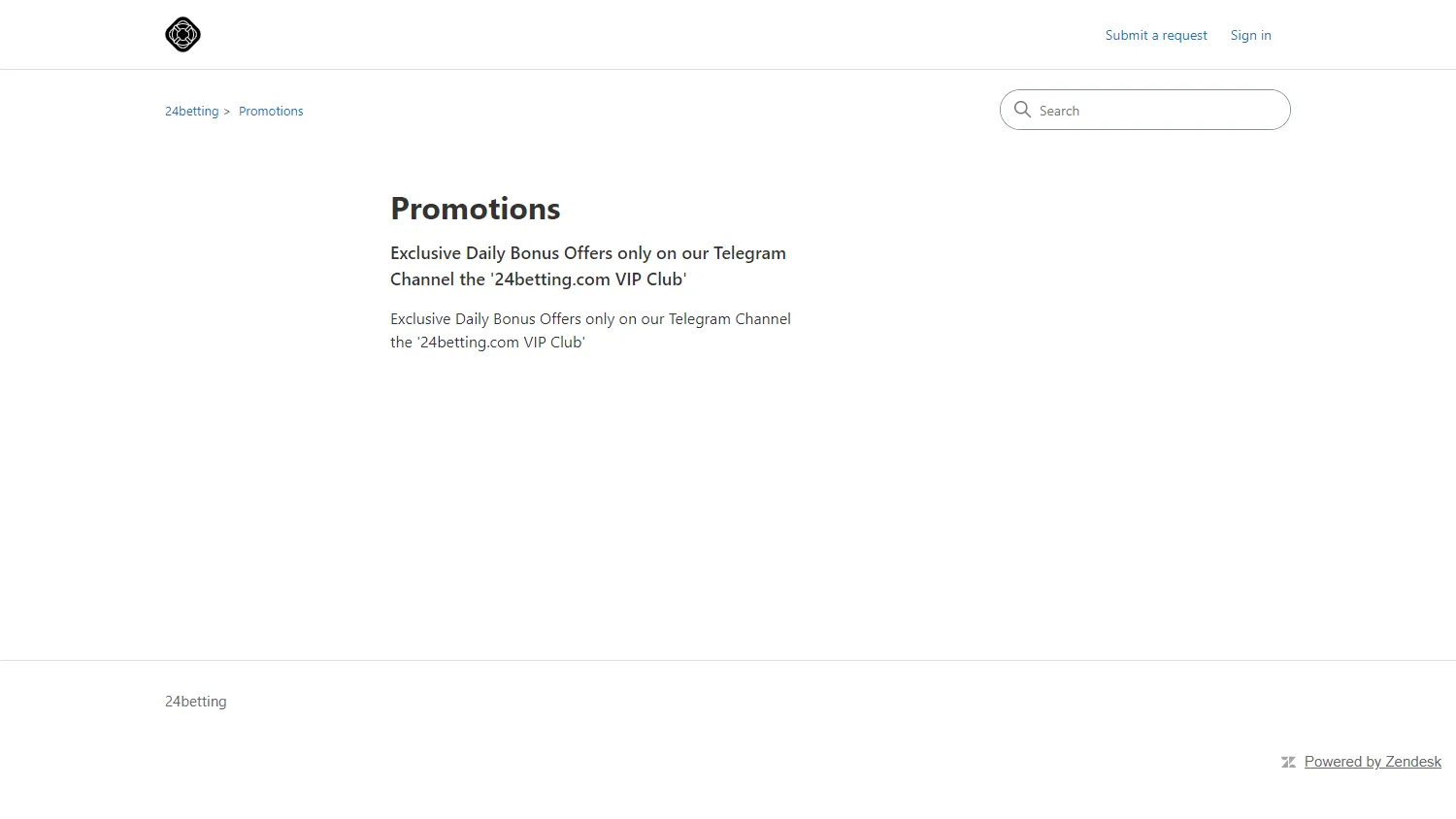Click the breadcrumb separator arrow after 24betting

click(x=227, y=112)
